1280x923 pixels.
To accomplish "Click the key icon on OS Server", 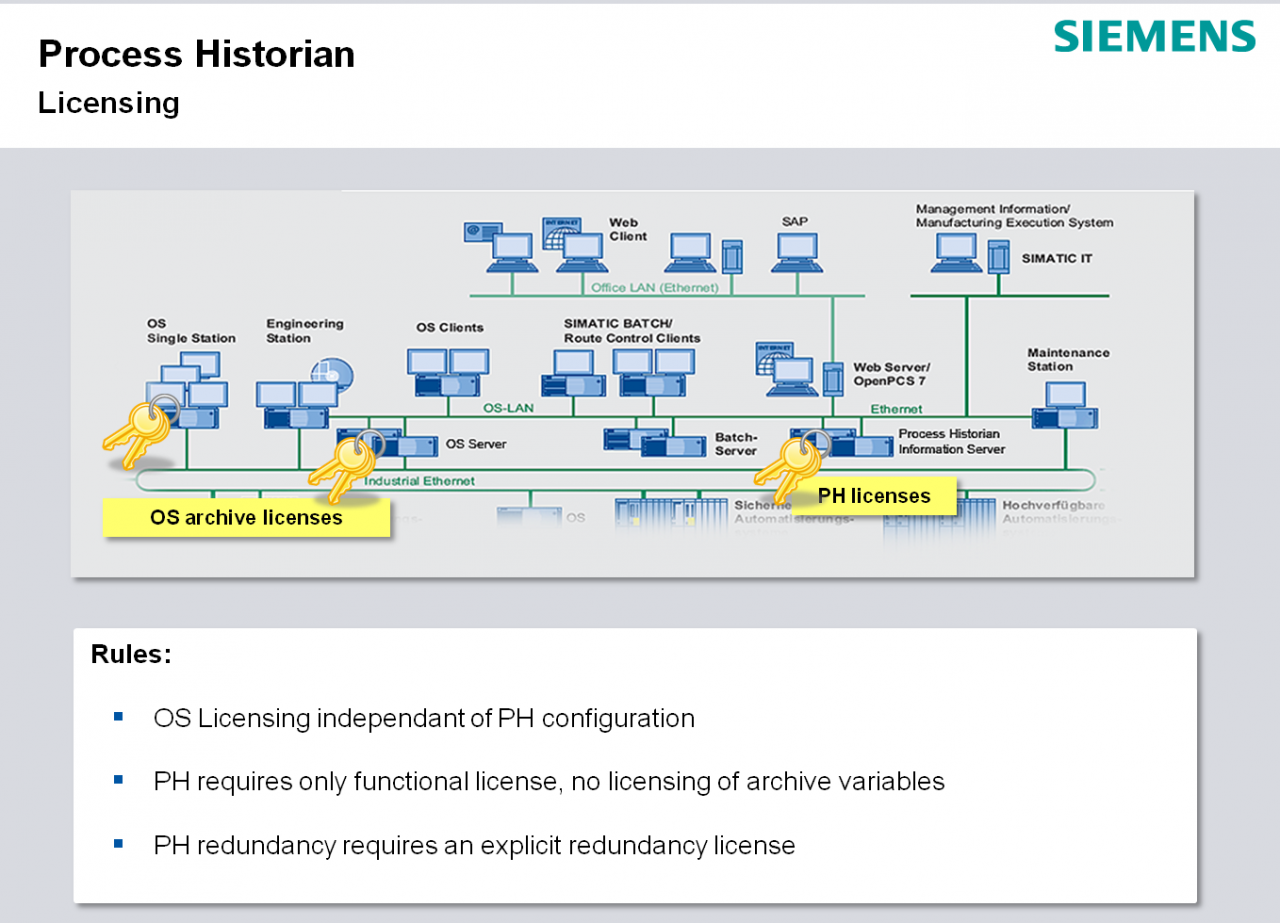I will (x=347, y=466).
